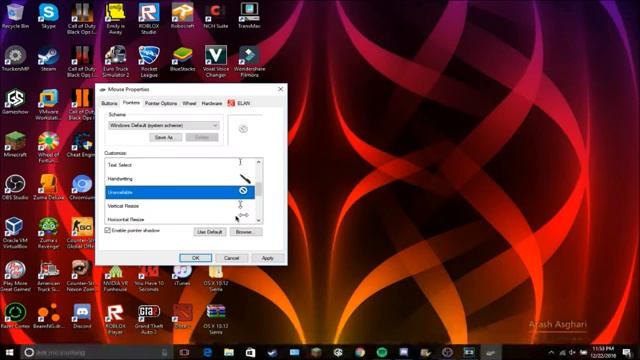
Task: Select the OBS Studio desktop shortcut
Action: click(x=15, y=187)
